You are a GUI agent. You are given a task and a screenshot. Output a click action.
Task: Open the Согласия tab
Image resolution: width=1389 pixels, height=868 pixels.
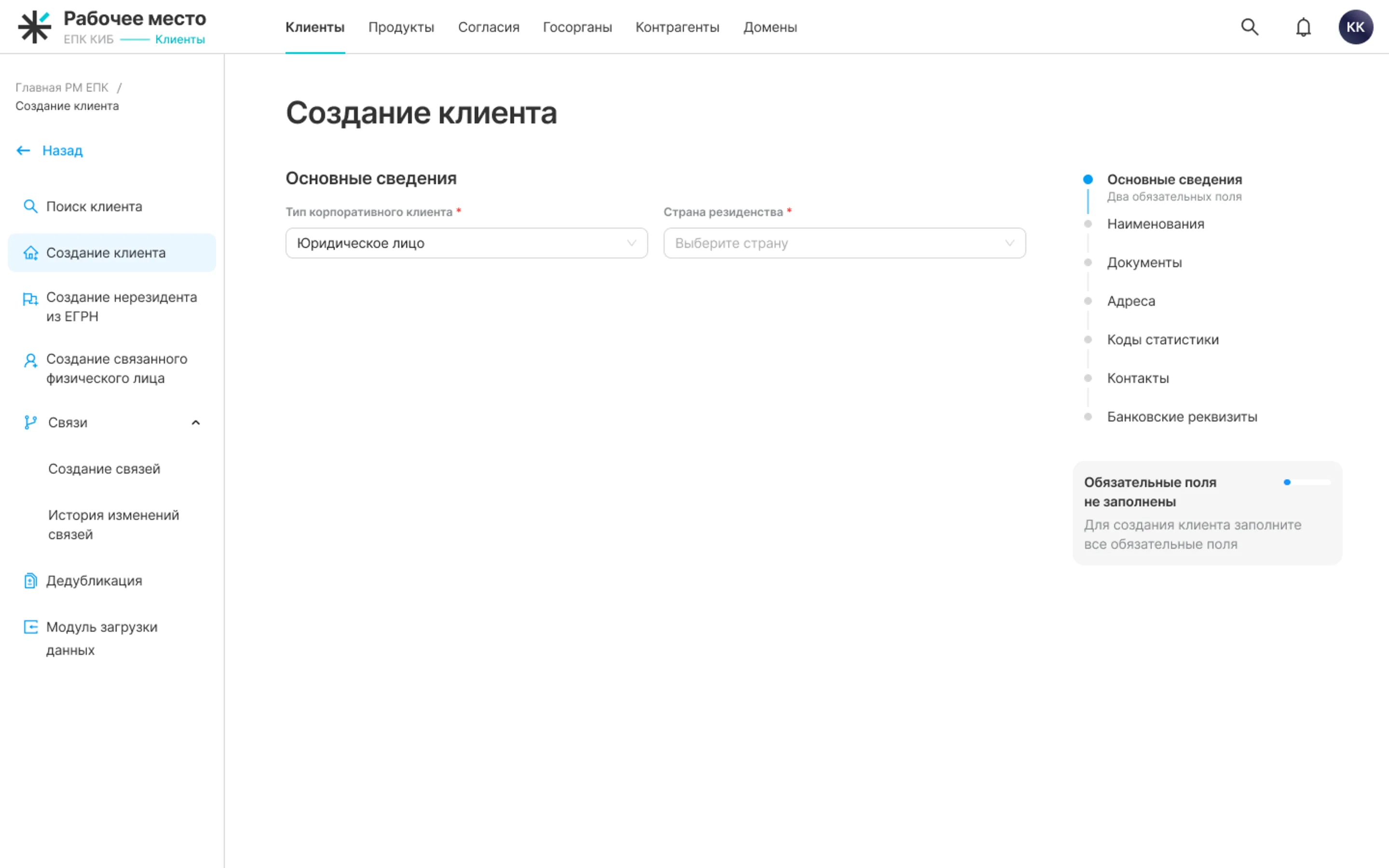(x=489, y=27)
